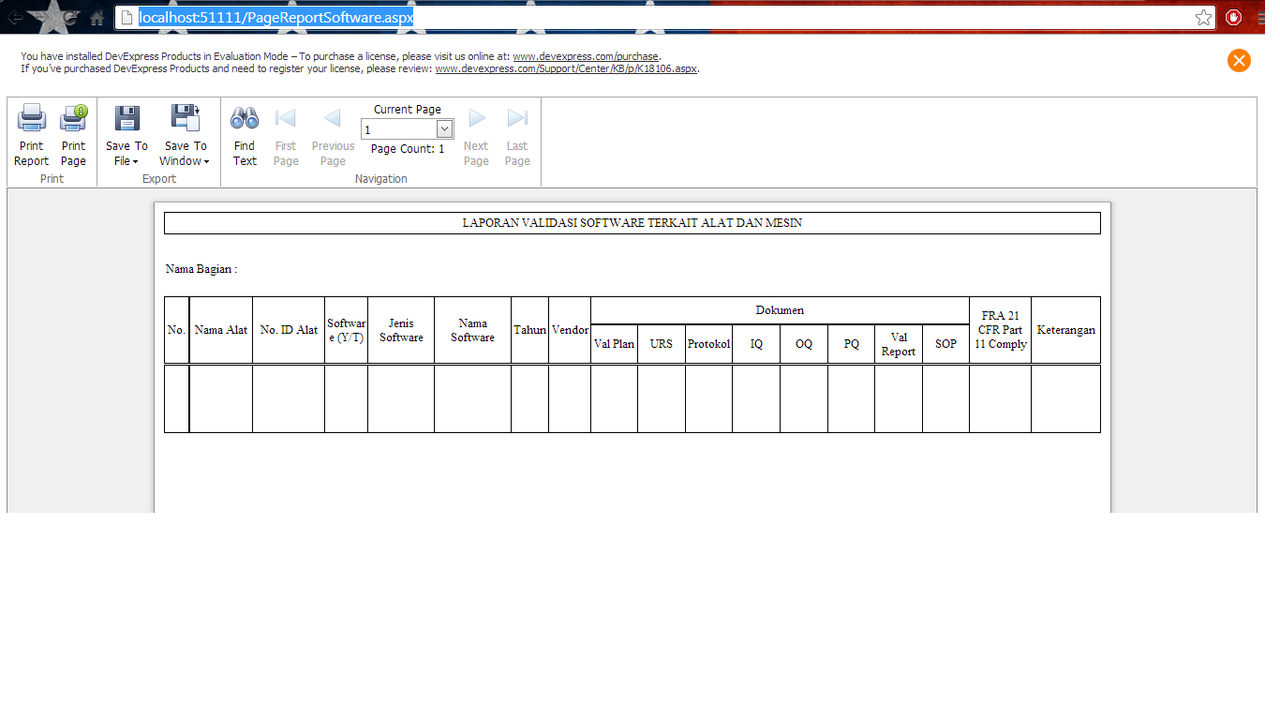This screenshot has height=720, width=1280.
Task: Open the Find Text binoculars tool
Action: coord(245,119)
